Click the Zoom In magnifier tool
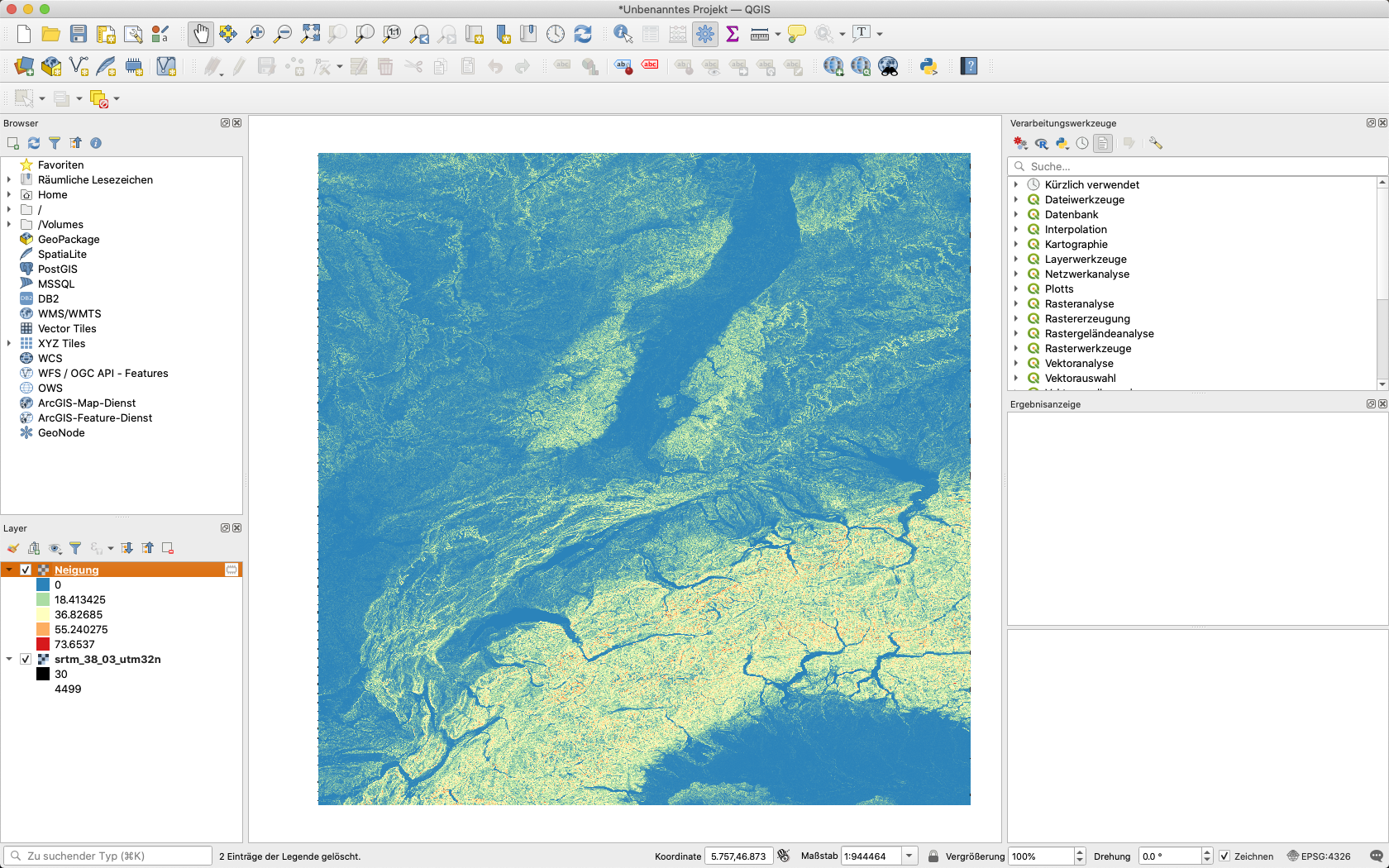 click(x=255, y=34)
